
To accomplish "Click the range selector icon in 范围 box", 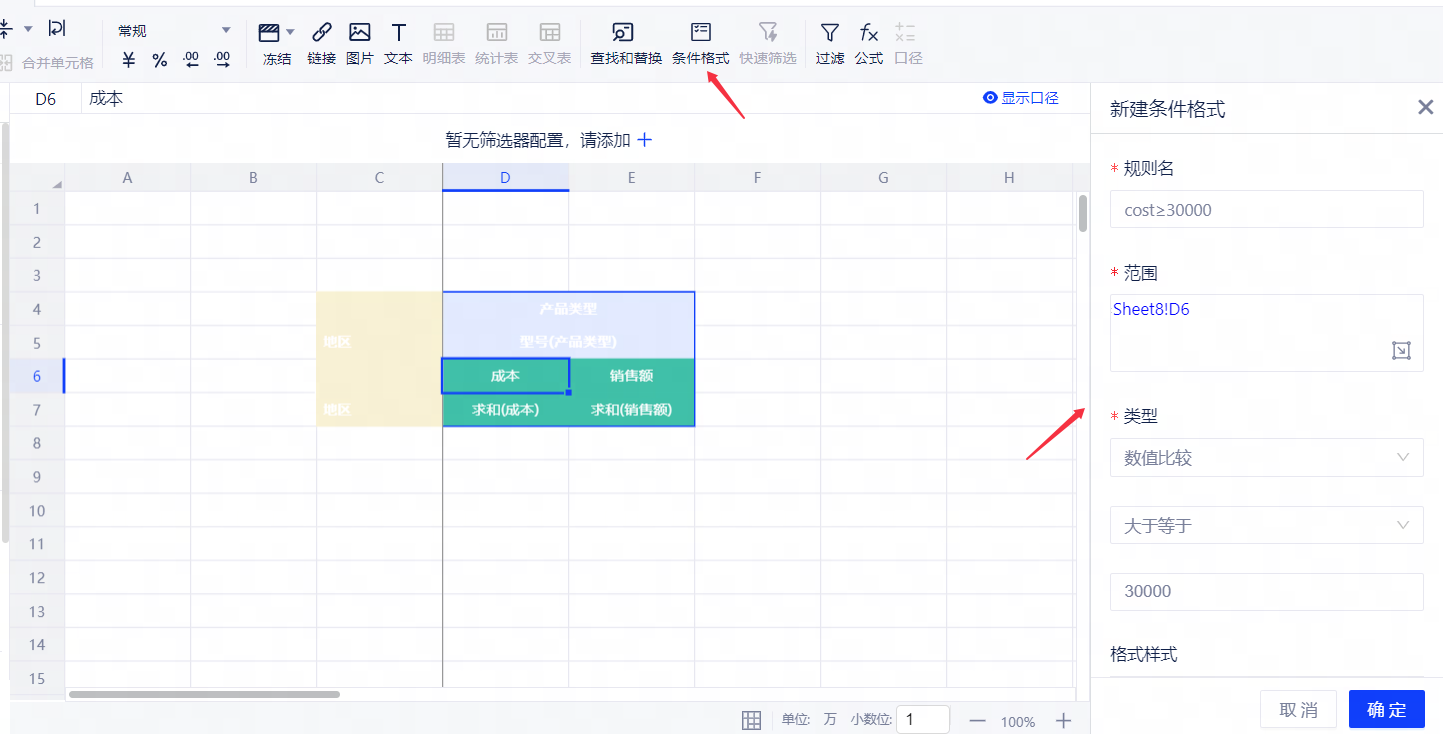I will [x=1401, y=350].
